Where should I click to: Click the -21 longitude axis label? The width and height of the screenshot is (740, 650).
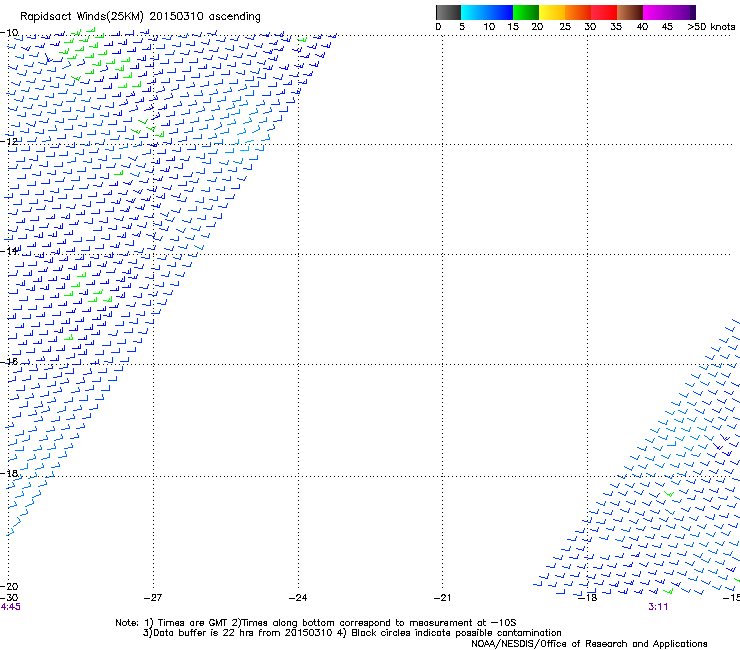[x=442, y=598]
